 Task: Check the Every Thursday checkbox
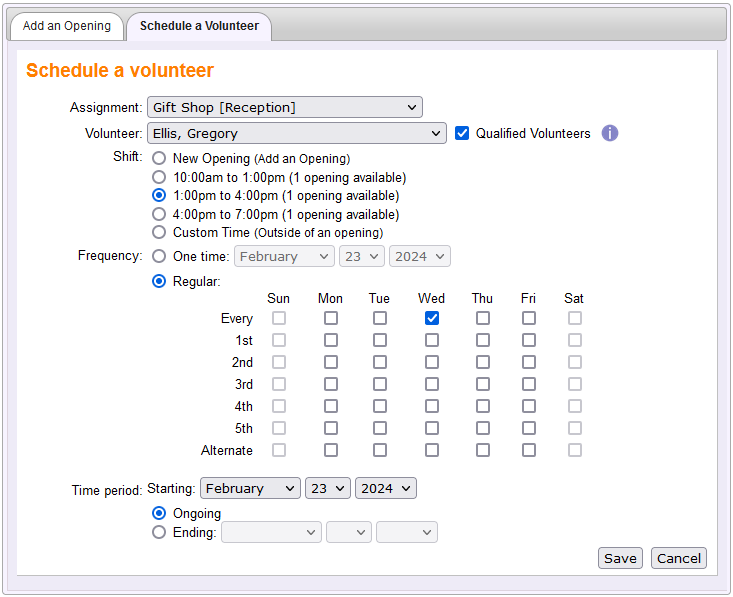tap(483, 318)
